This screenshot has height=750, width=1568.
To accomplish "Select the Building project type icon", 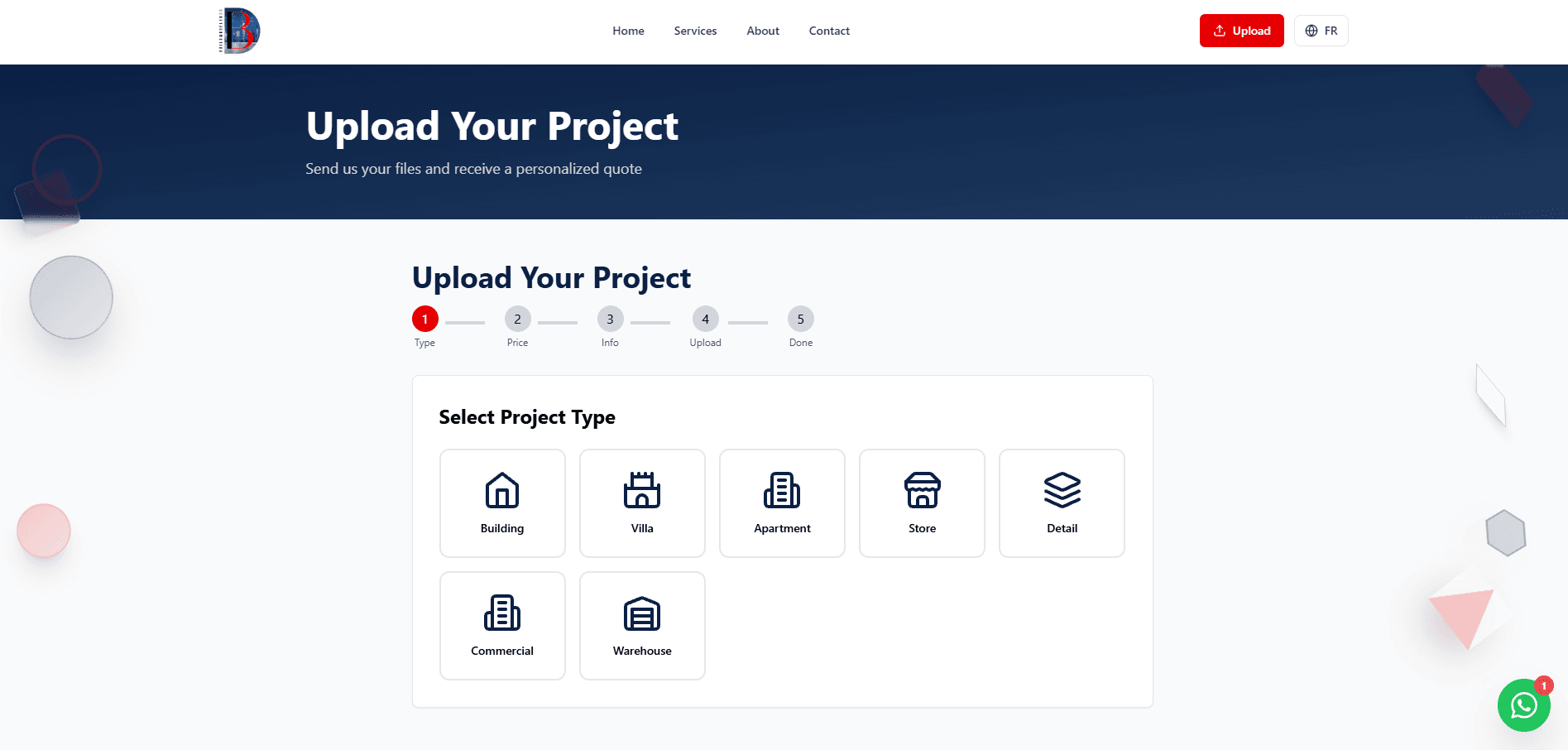I will point(501,491).
